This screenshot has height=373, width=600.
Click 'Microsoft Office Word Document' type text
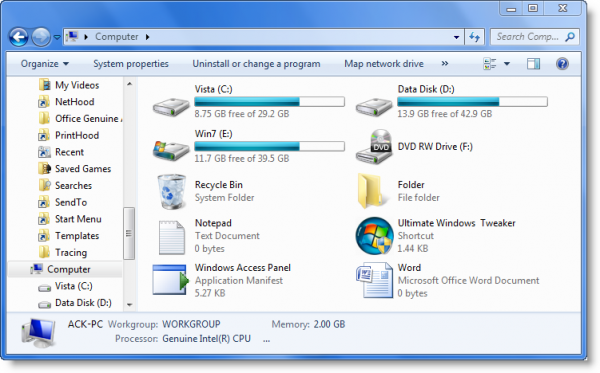pyautogui.click(x=468, y=280)
